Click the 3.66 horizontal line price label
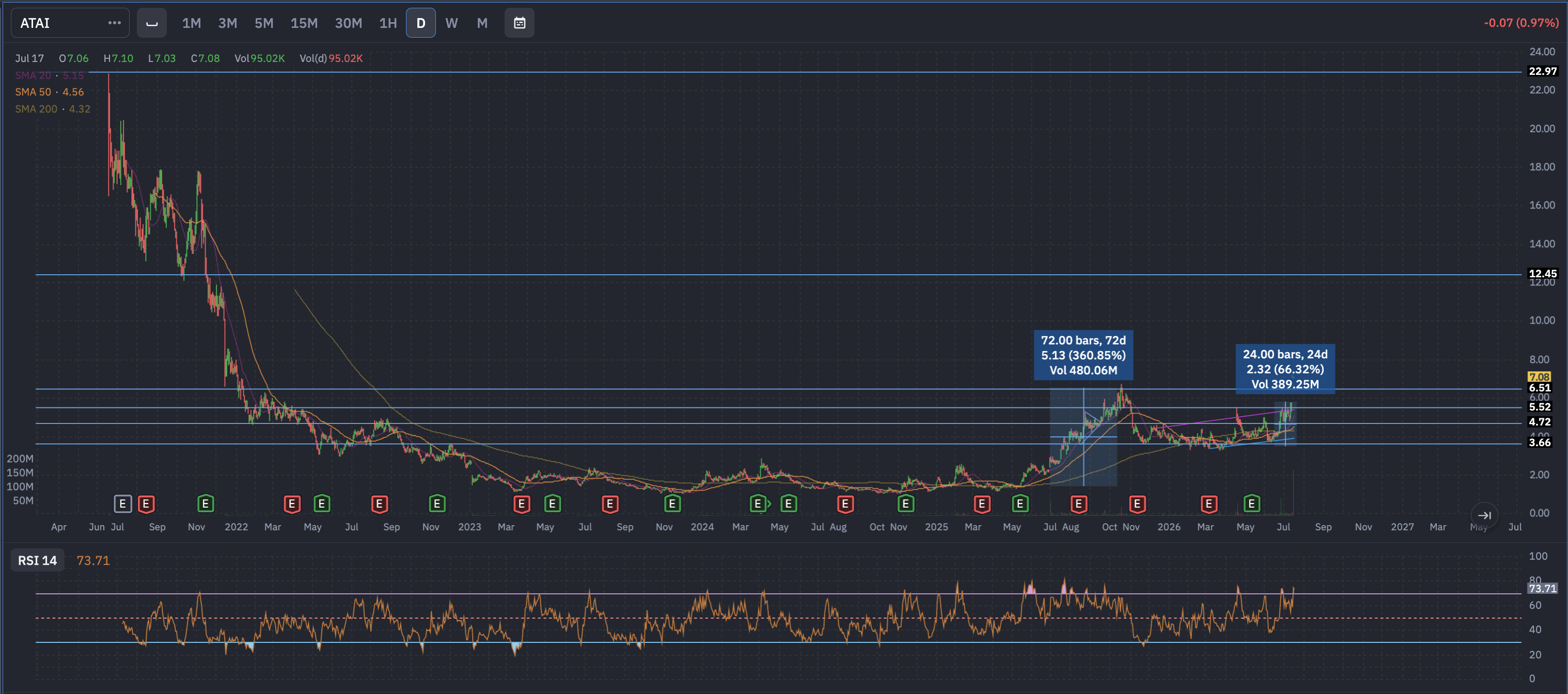 [x=1540, y=443]
